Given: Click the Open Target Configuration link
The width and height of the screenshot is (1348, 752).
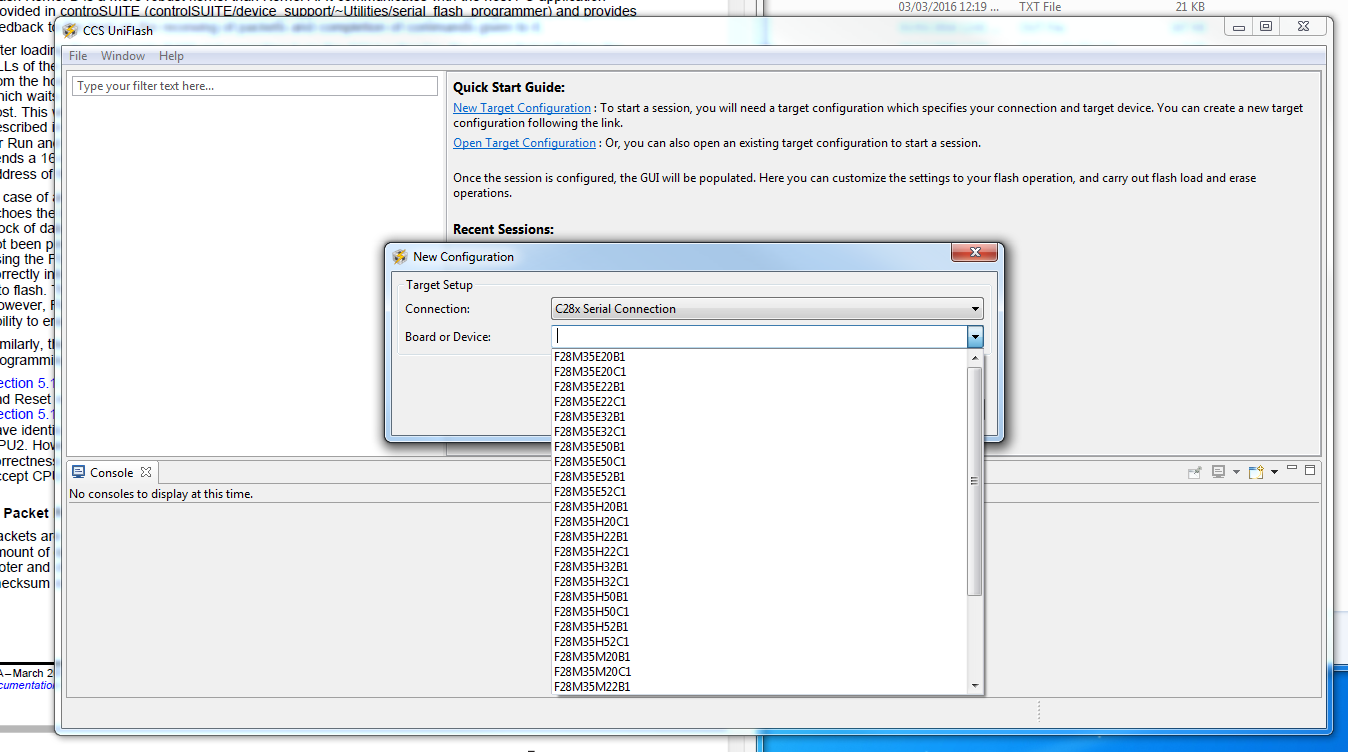Looking at the screenshot, I should click(524, 142).
